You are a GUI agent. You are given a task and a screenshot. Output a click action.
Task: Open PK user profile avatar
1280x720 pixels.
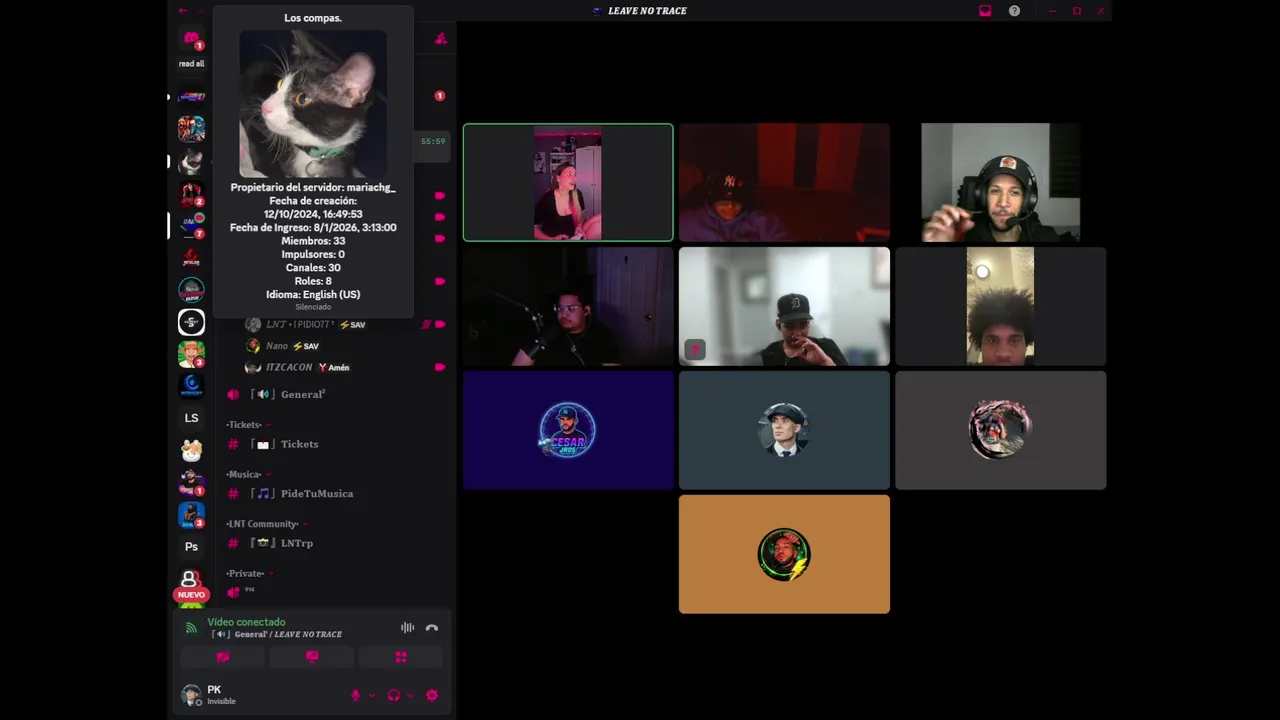point(191,695)
